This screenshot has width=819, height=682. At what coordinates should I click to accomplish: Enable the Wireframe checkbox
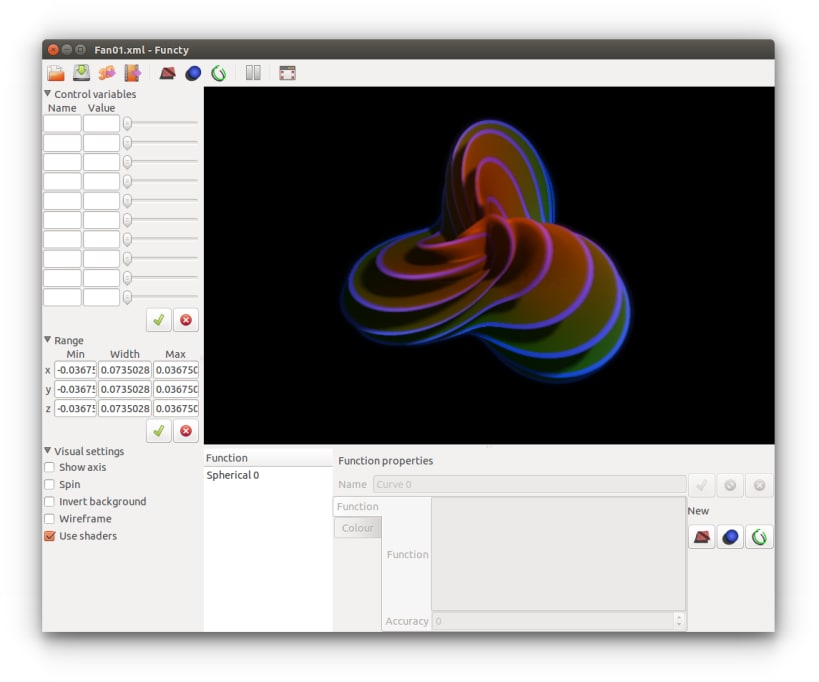coord(50,519)
